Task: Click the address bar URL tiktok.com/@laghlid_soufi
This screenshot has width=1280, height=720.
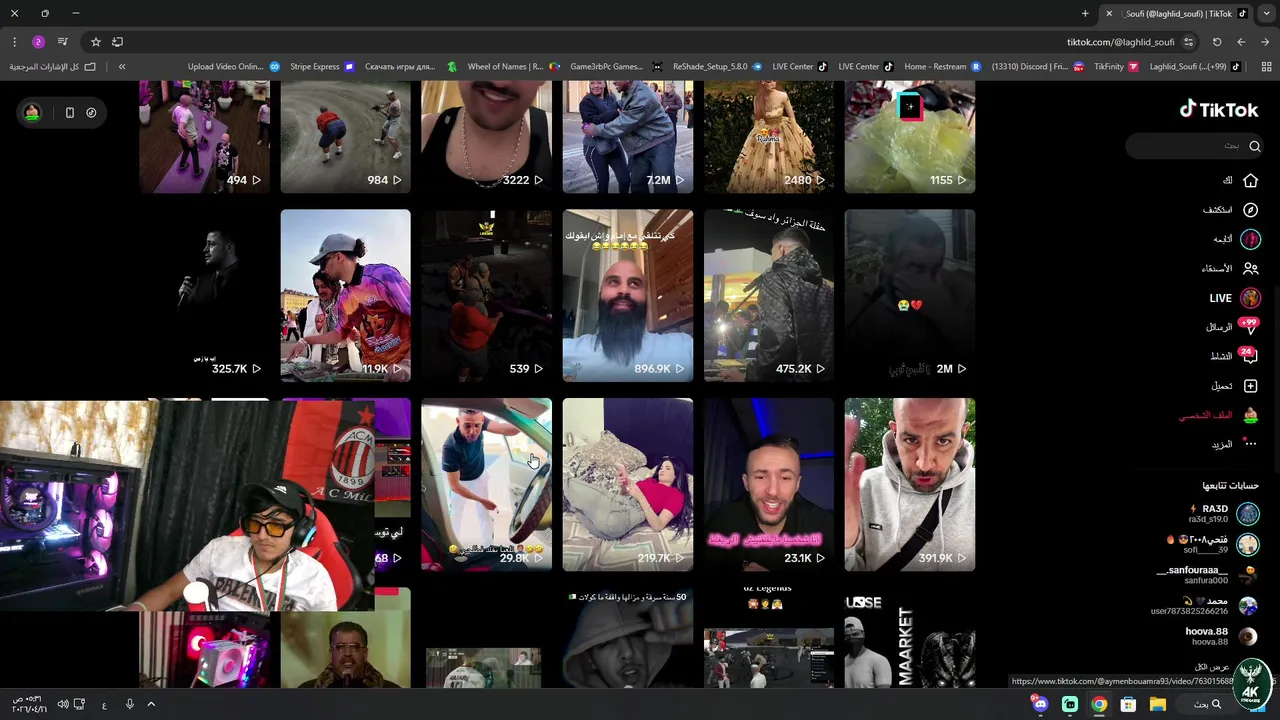Action: pyautogui.click(x=1120, y=42)
